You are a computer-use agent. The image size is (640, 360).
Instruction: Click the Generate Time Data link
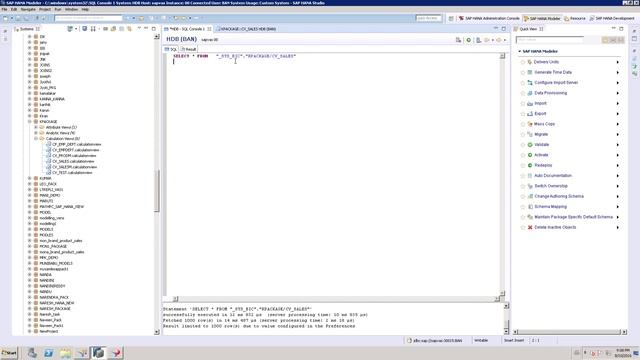click(x=553, y=72)
